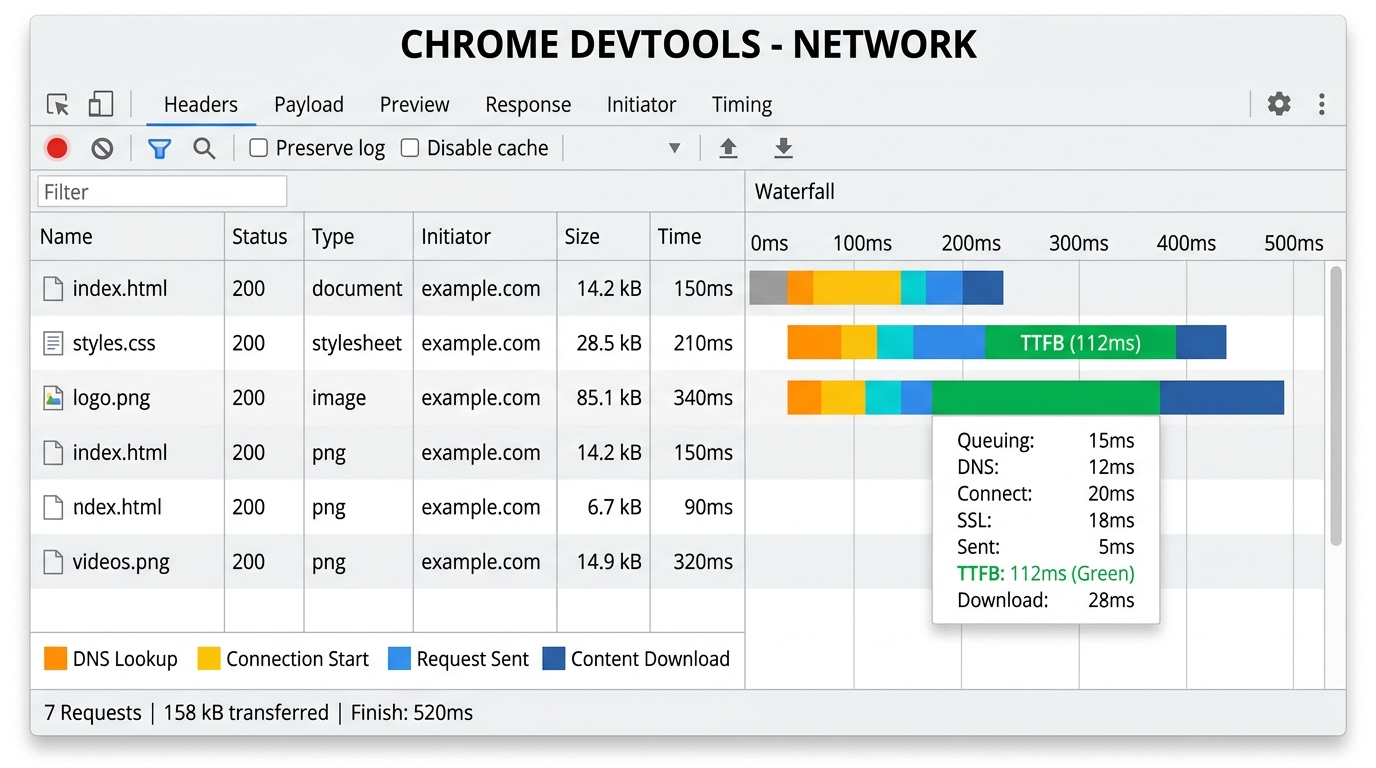This screenshot has width=1376, height=768.
Task: Click the search magnifier icon
Action: [x=204, y=147]
